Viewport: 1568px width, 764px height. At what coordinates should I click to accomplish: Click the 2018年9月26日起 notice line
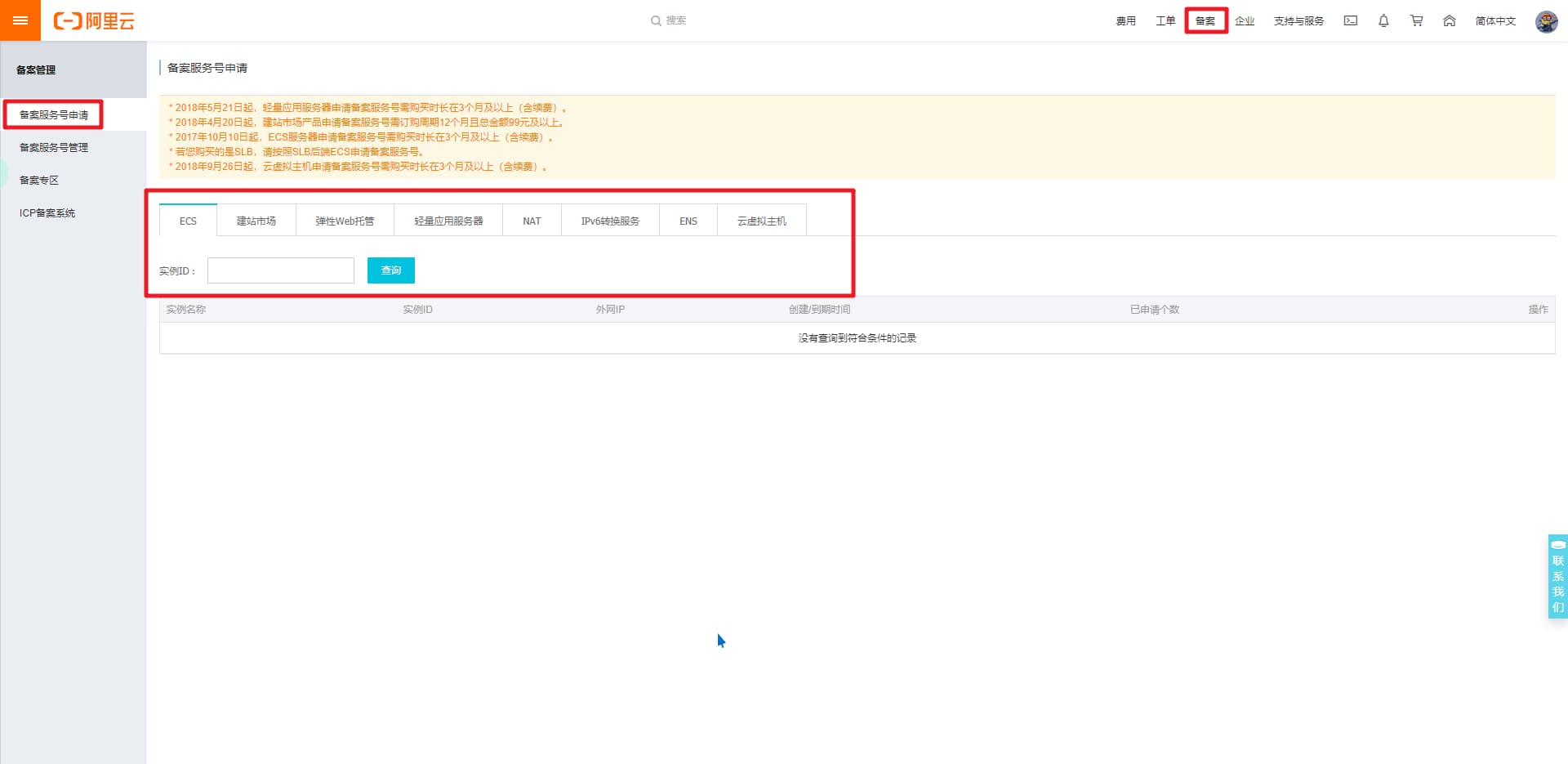pyautogui.click(x=358, y=166)
